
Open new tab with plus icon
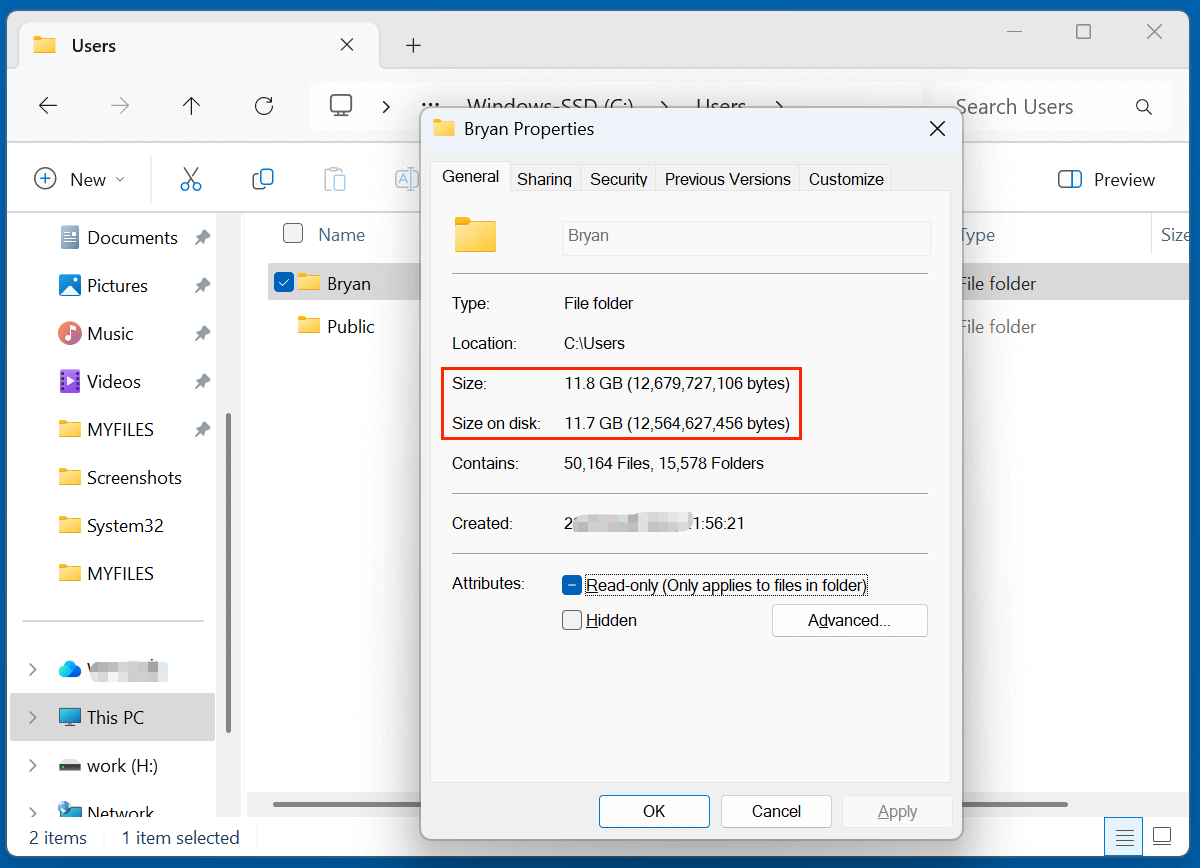coord(413,46)
